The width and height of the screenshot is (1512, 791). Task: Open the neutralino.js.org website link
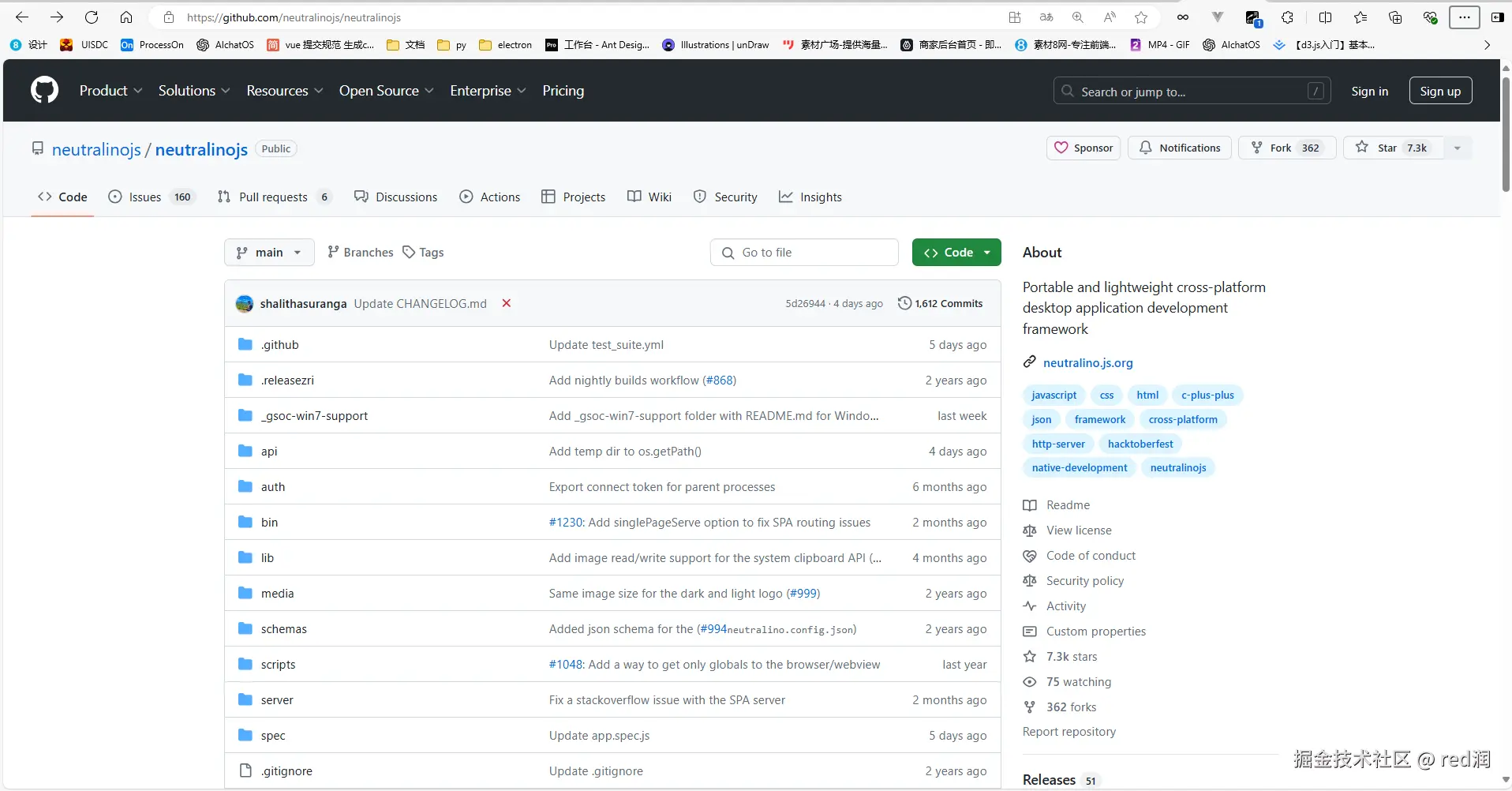(x=1087, y=362)
